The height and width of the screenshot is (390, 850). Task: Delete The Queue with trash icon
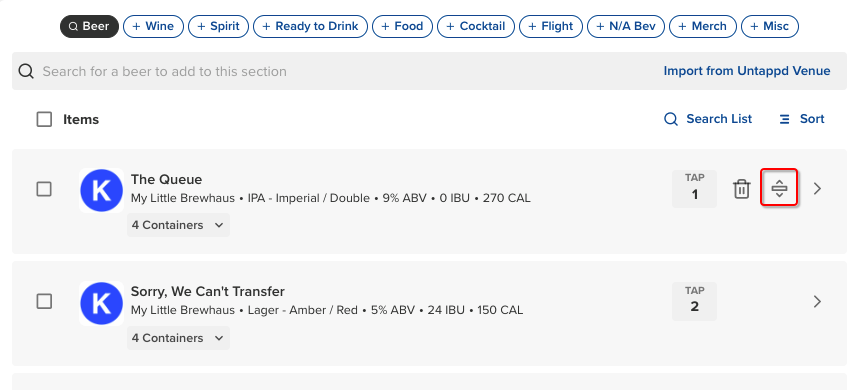tap(742, 189)
